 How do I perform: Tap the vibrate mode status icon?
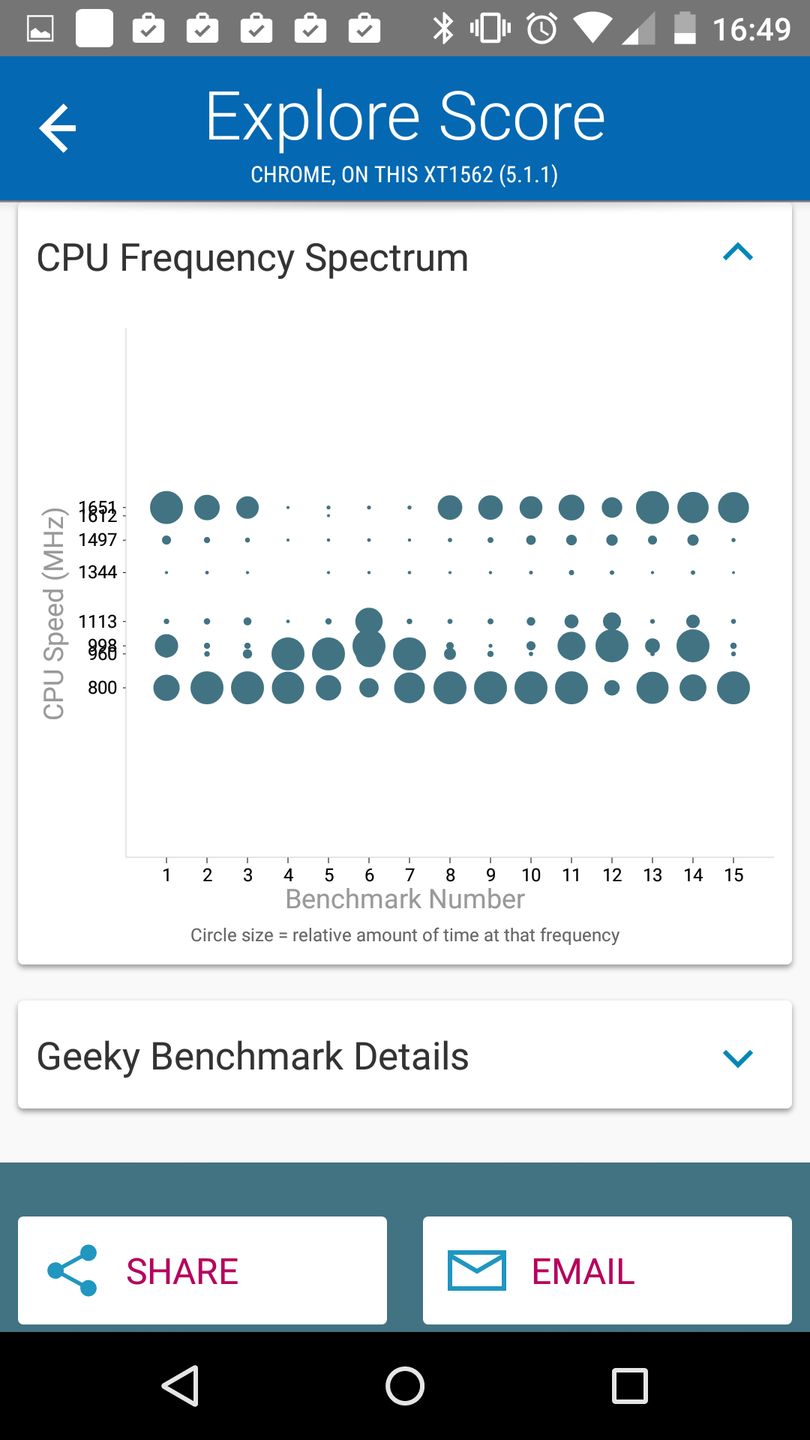point(490,28)
